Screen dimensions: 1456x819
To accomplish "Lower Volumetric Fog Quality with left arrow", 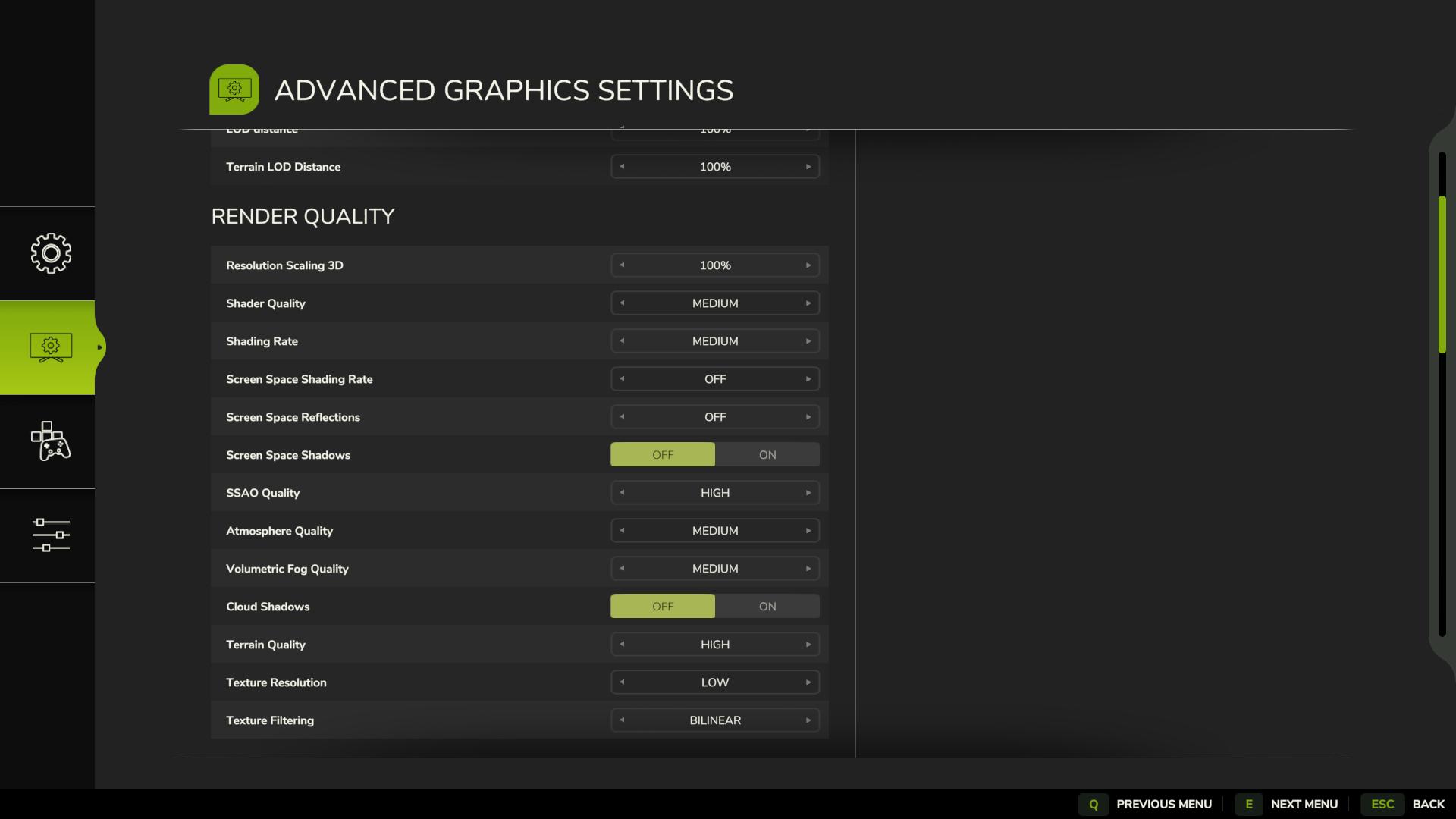I will (622, 569).
